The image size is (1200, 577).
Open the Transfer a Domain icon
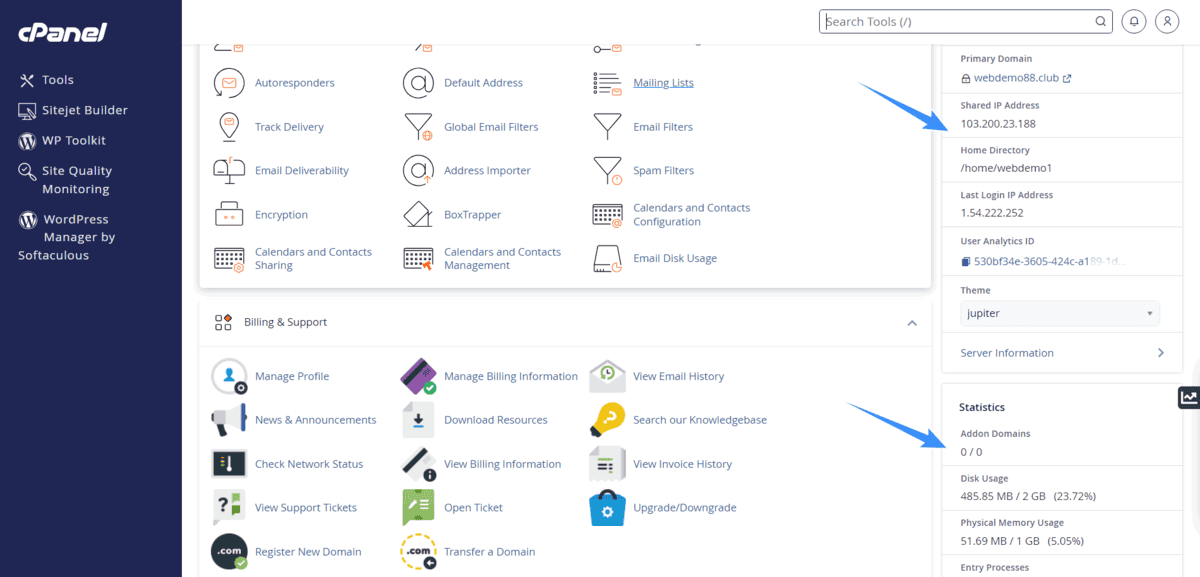418,552
